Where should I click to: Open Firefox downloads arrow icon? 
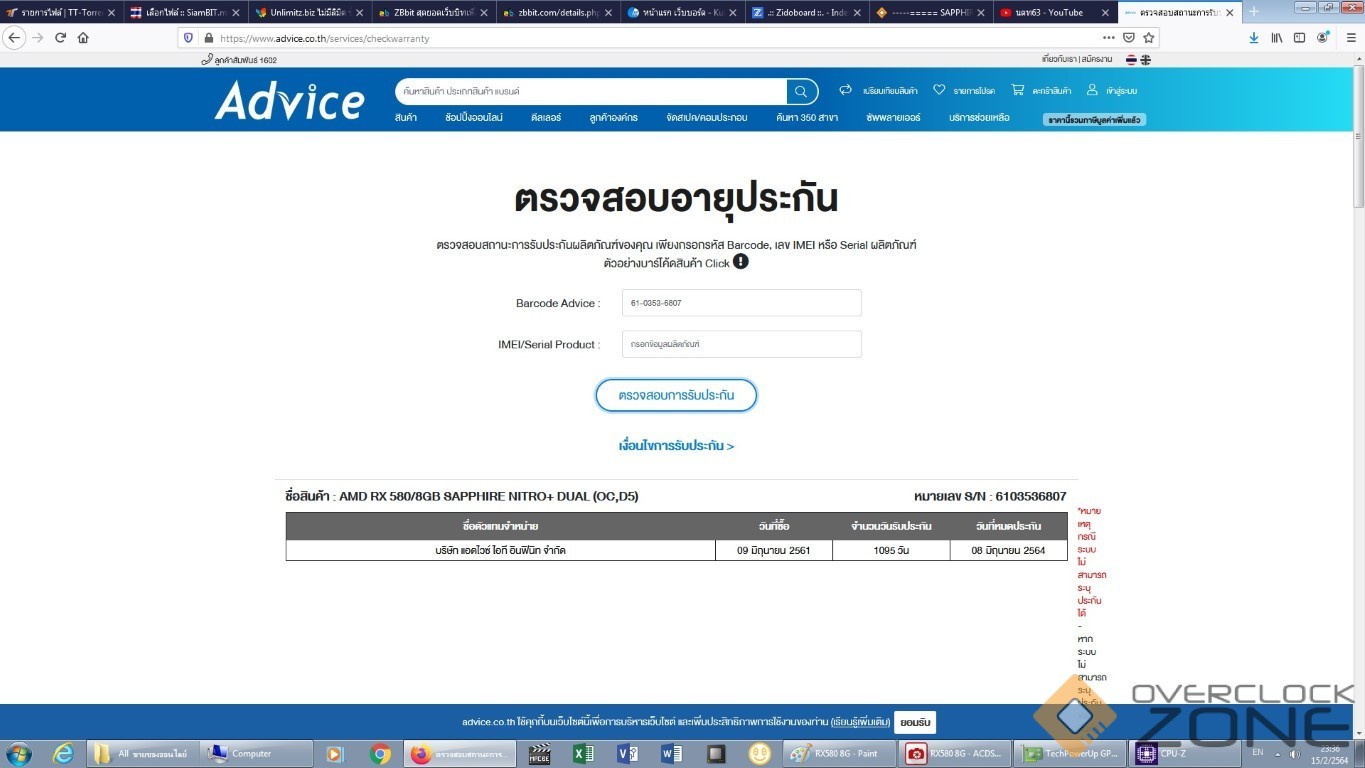pos(1254,38)
